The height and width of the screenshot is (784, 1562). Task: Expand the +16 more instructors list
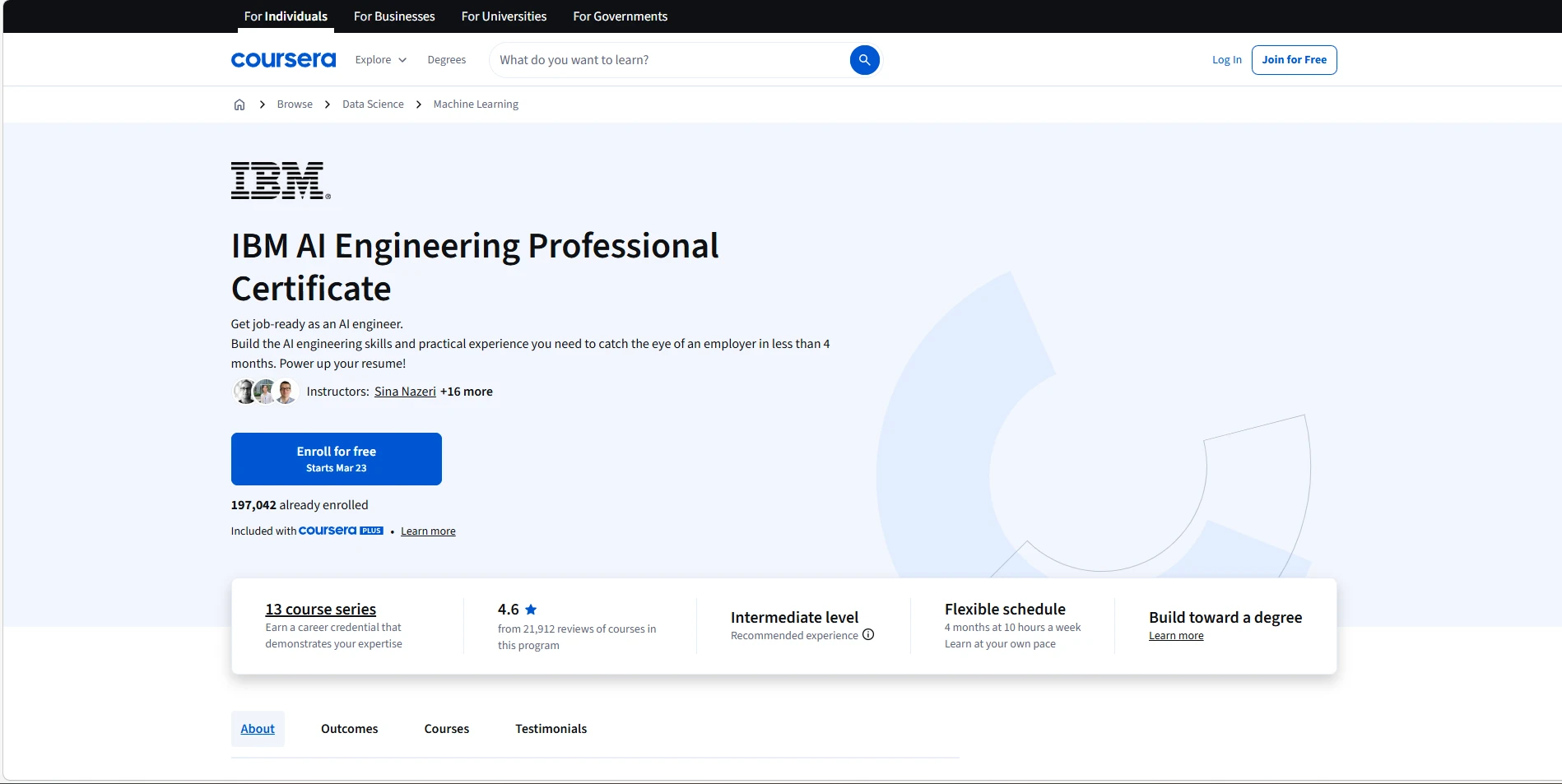click(x=466, y=392)
